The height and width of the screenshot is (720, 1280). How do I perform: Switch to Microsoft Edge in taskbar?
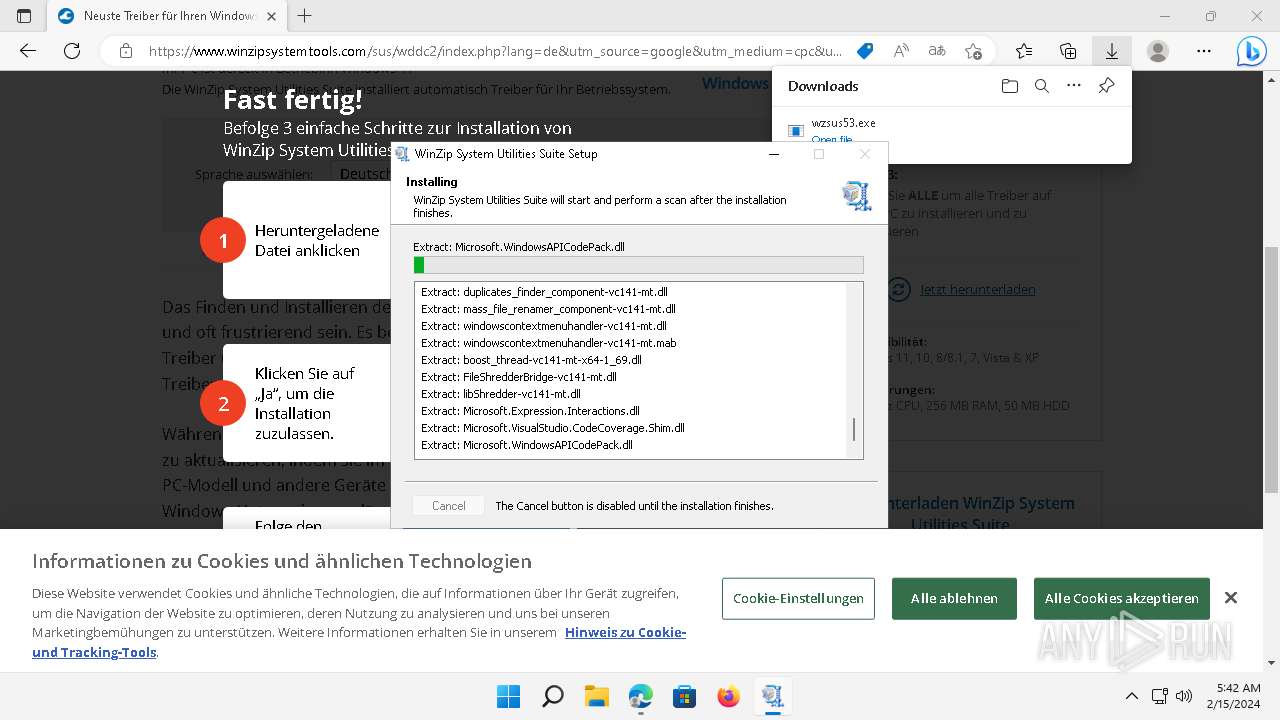tap(640, 696)
